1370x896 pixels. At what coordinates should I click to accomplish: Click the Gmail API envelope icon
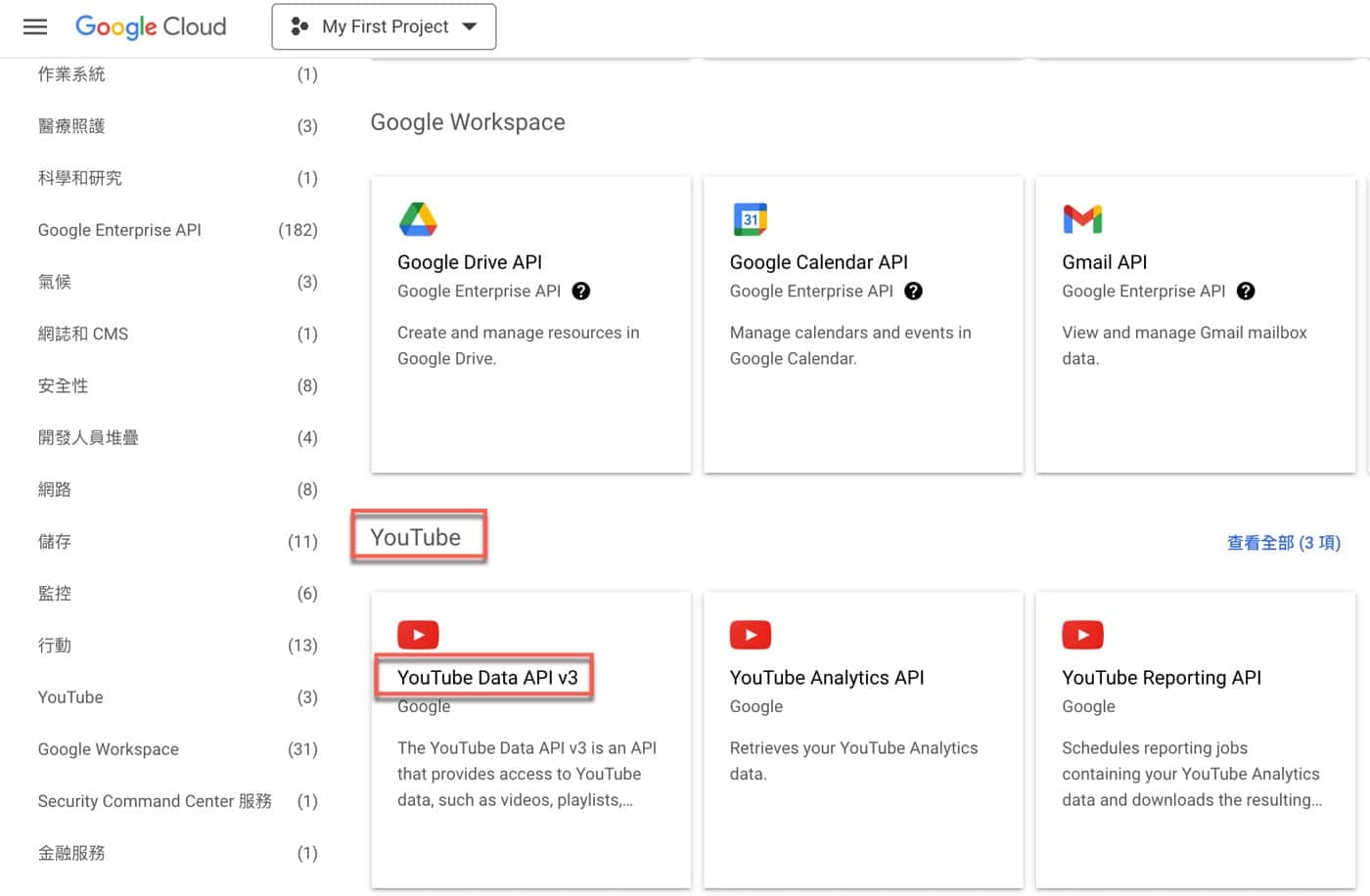[x=1082, y=219]
